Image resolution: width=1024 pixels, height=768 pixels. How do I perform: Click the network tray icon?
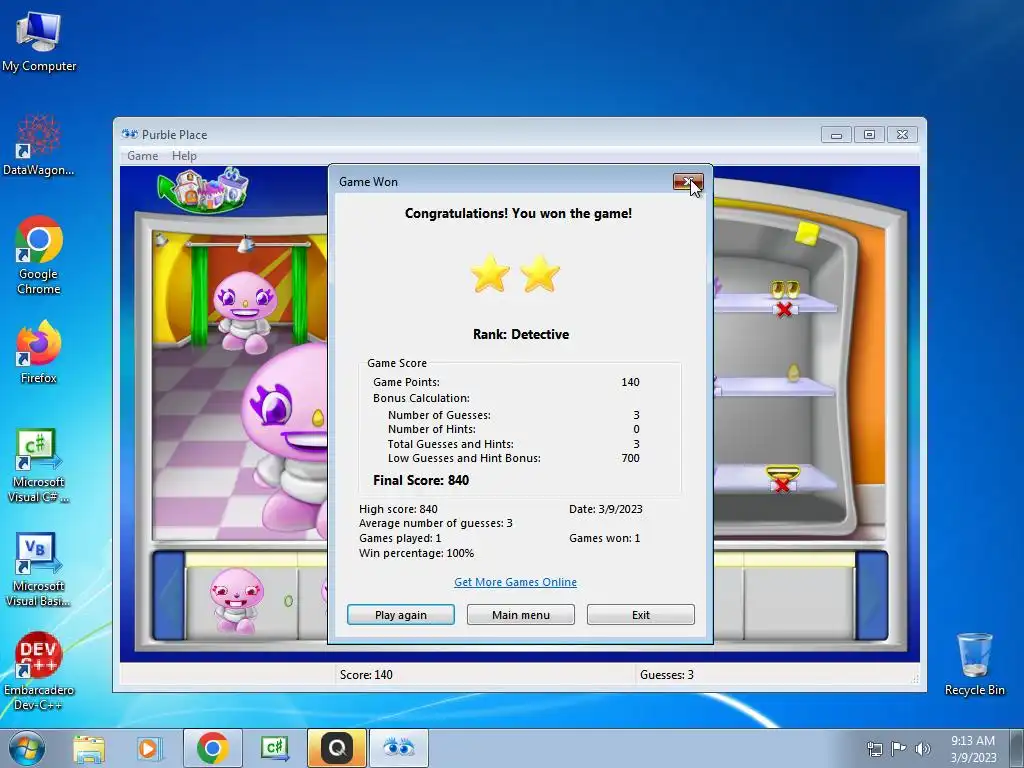tap(874, 748)
